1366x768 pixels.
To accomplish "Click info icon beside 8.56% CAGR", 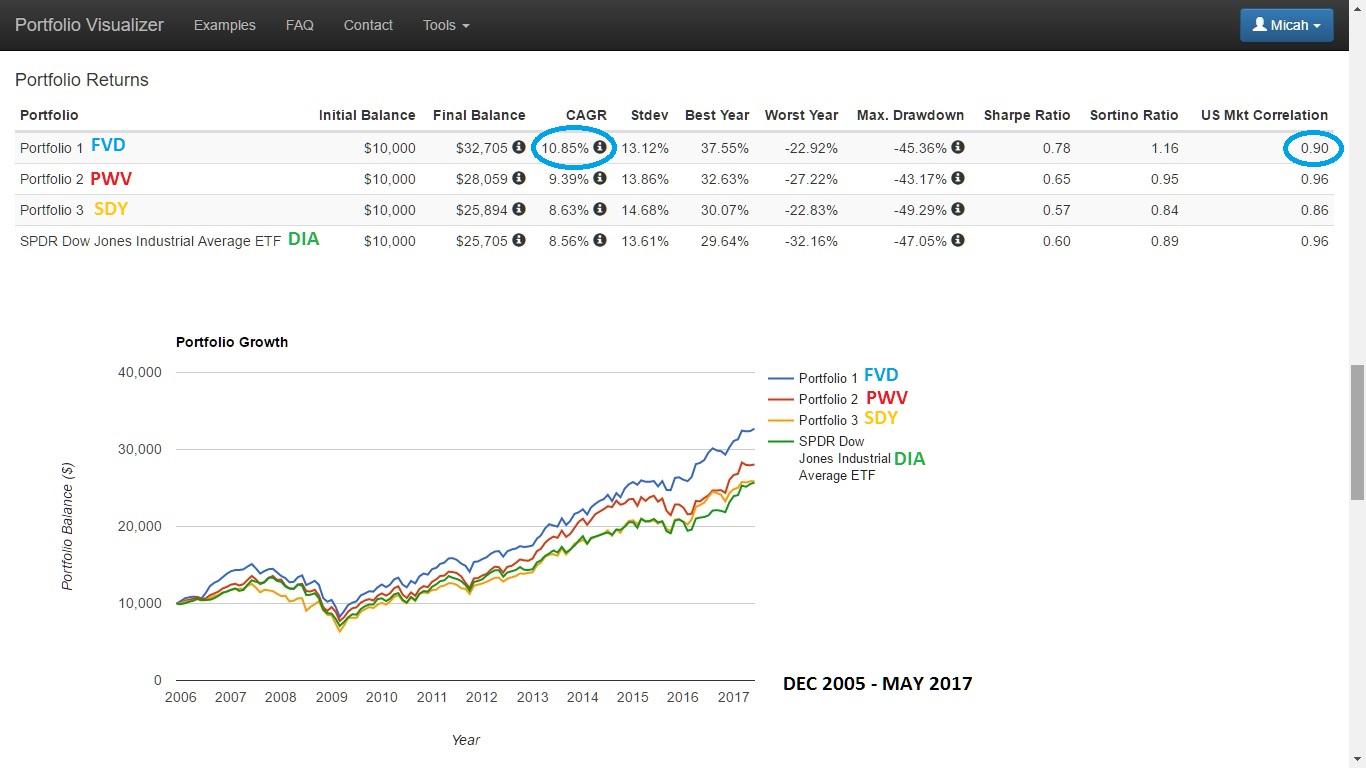I will click(600, 240).
